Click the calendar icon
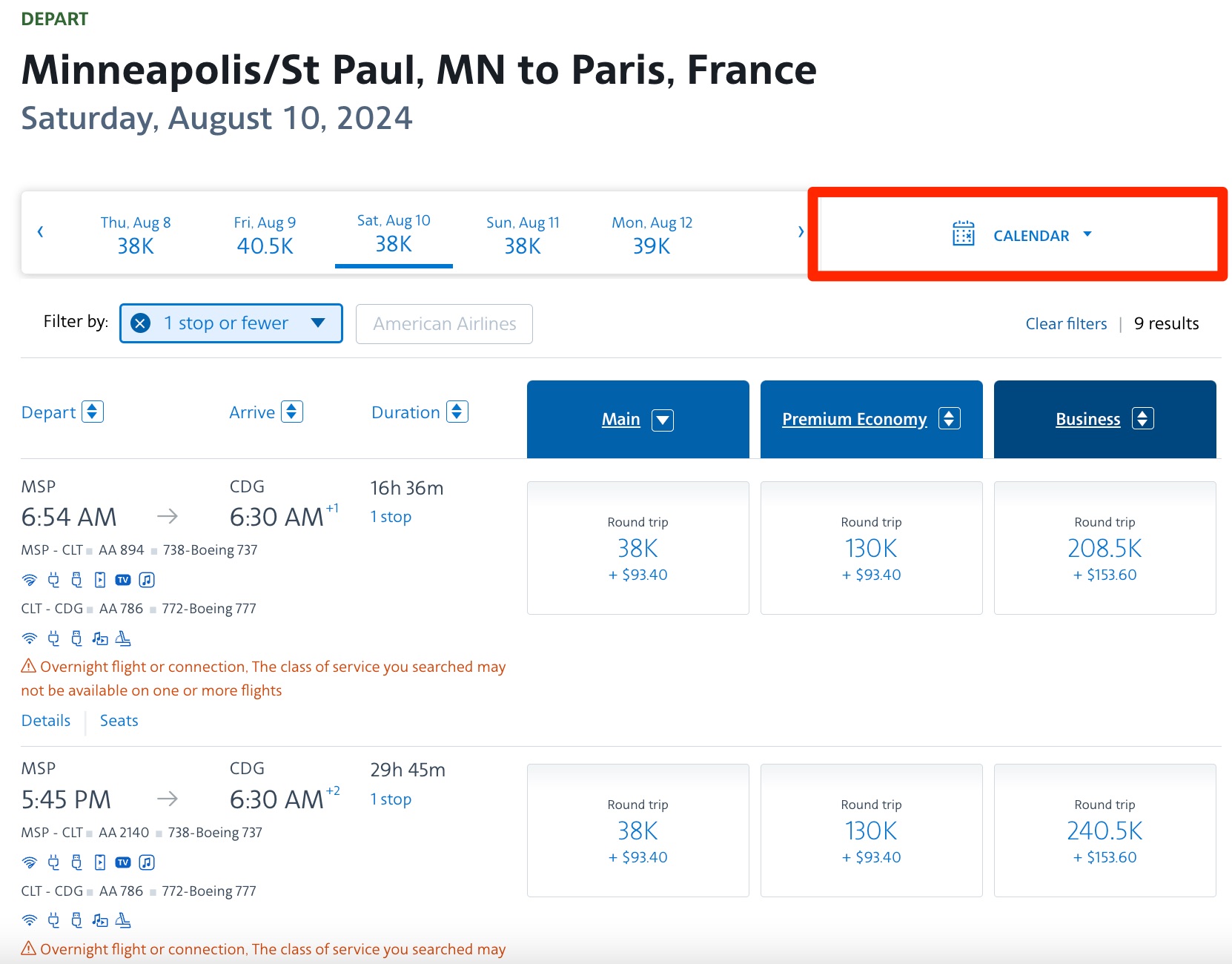This screenshot has height=964, width=1232. click(x=963, y=234)
